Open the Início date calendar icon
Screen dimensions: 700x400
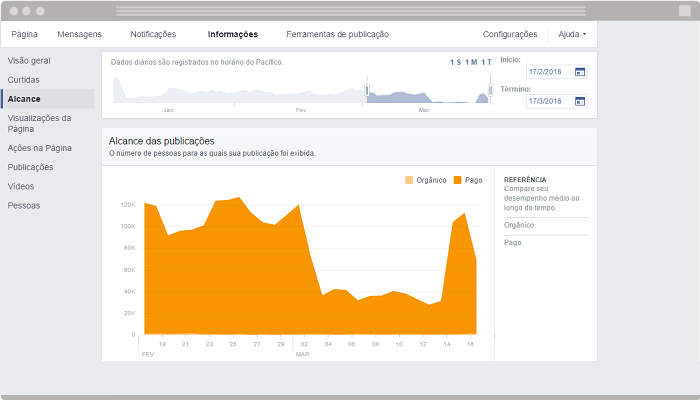click(579, 72)
